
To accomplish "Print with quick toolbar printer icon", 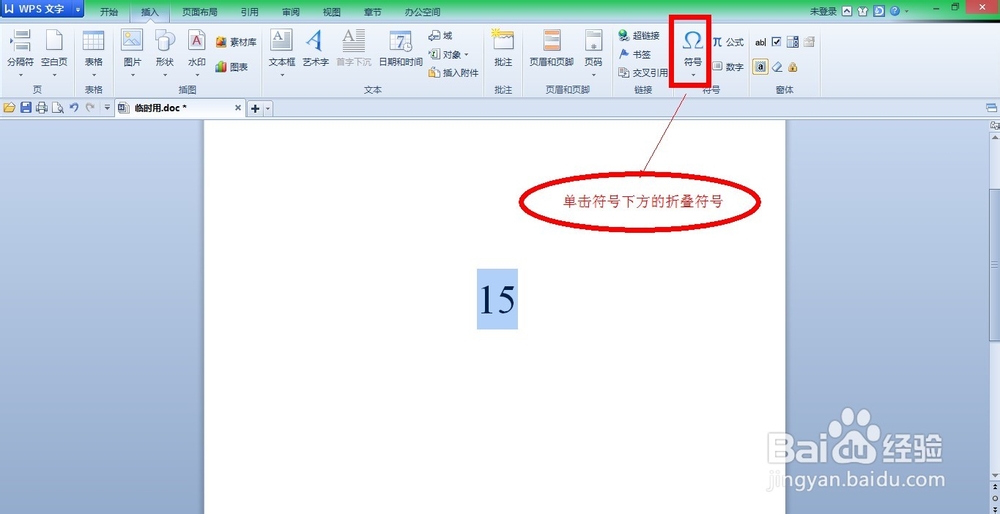I will [x=41, y=108].
